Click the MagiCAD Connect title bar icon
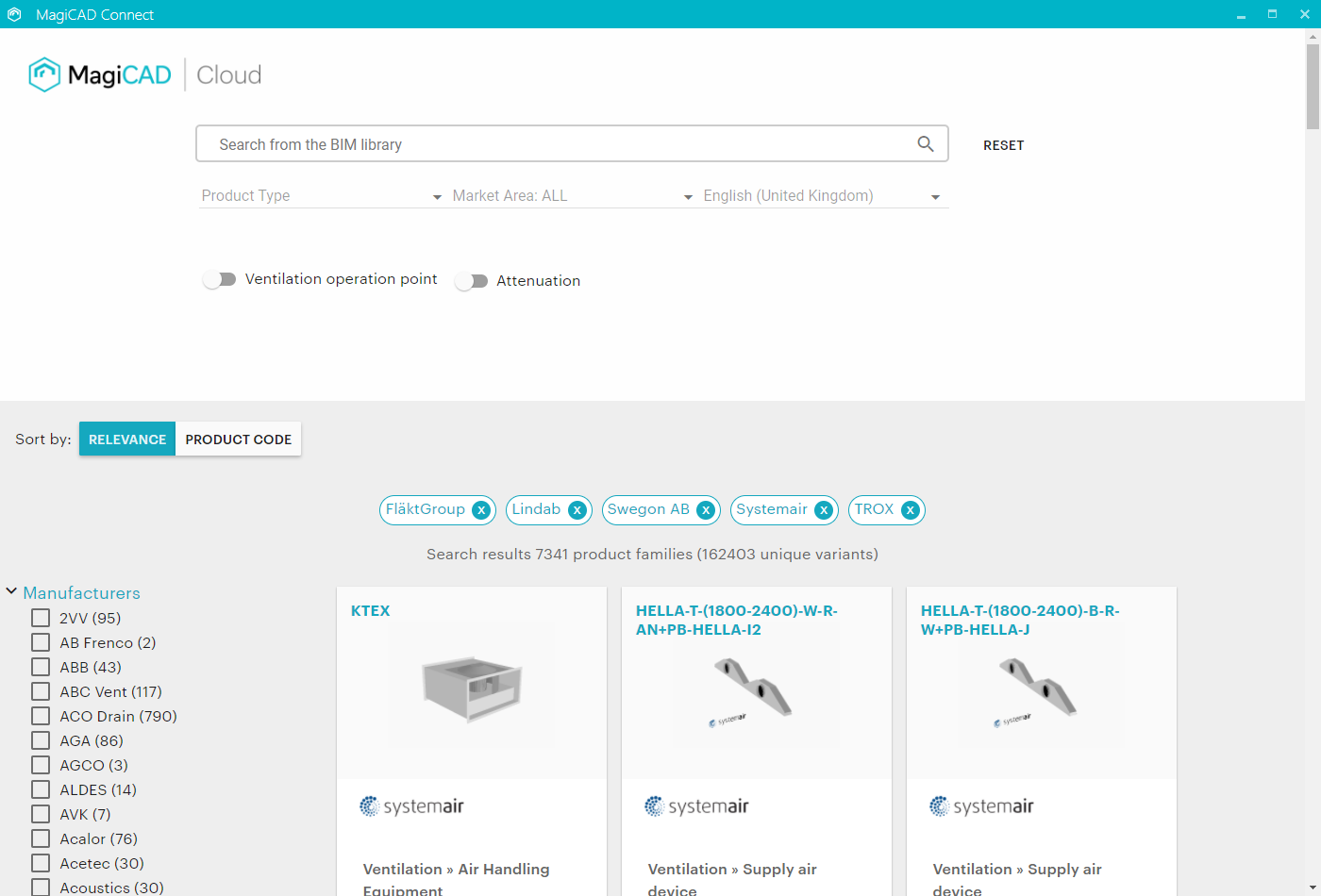Screen dimensions: 1321x896 (x=14, y=14)
